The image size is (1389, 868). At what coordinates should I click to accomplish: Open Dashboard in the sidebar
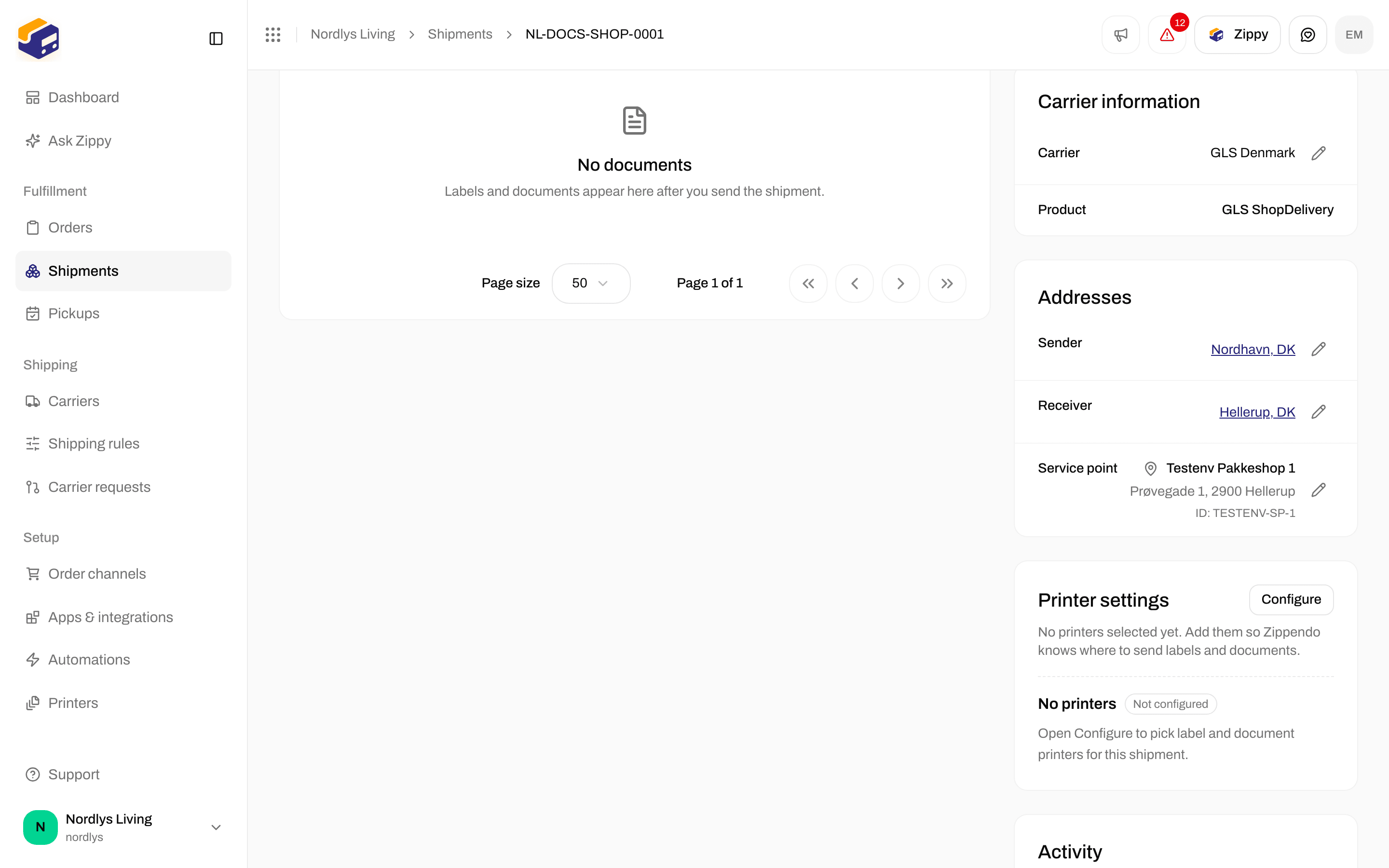tap(123, 97)
